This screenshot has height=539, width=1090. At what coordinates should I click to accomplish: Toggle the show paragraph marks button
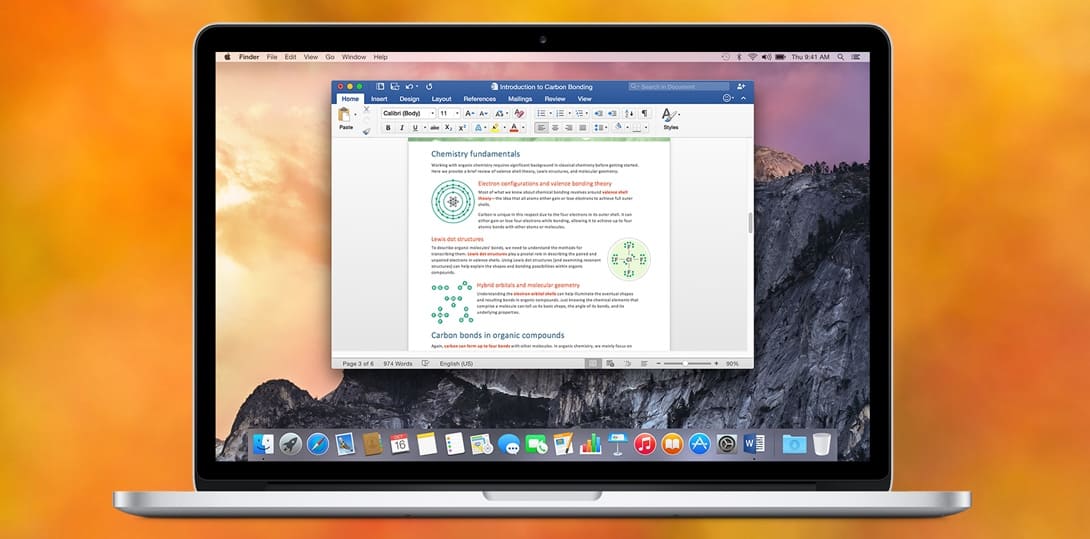tap(644, 114)
